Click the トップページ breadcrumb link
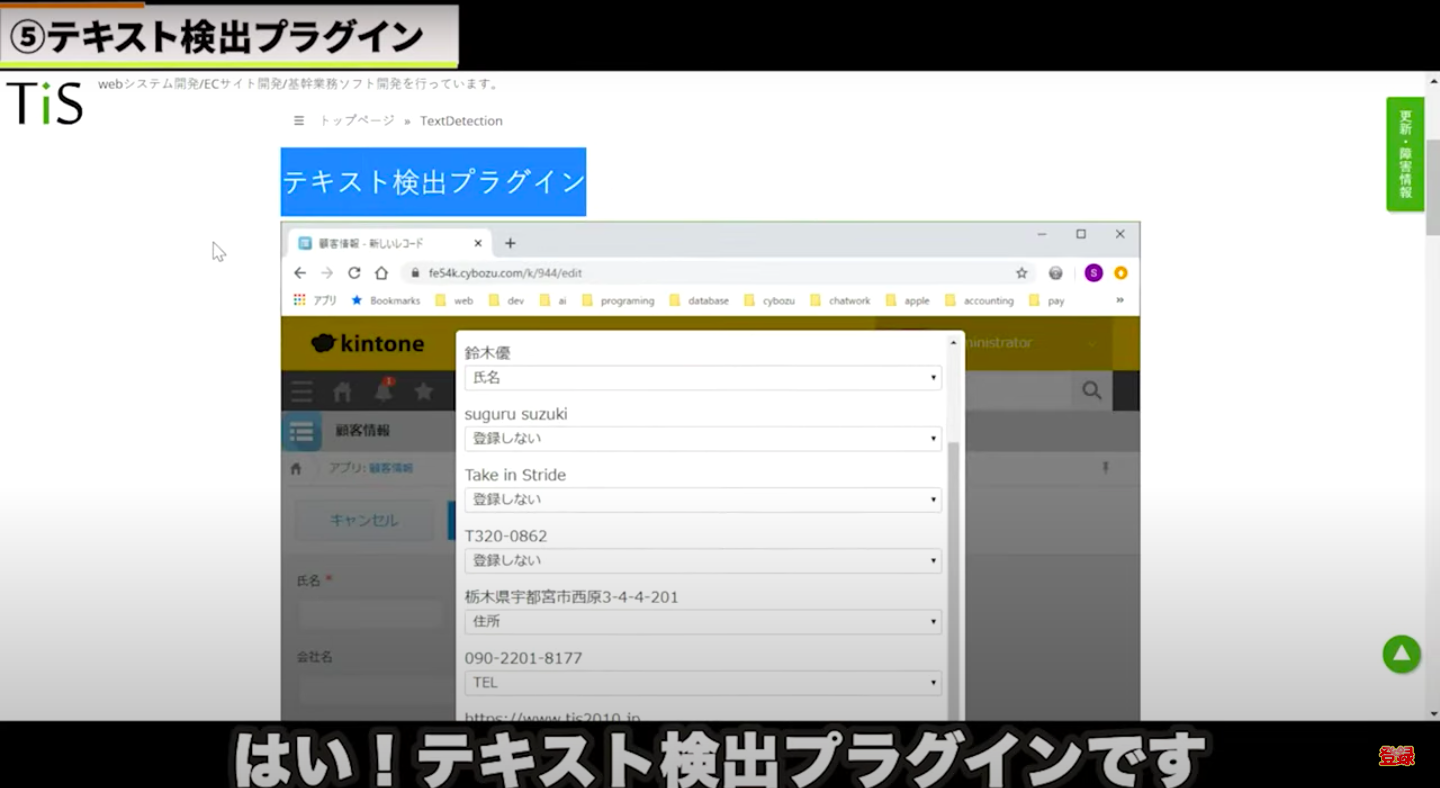 click(x=357, y=121)
